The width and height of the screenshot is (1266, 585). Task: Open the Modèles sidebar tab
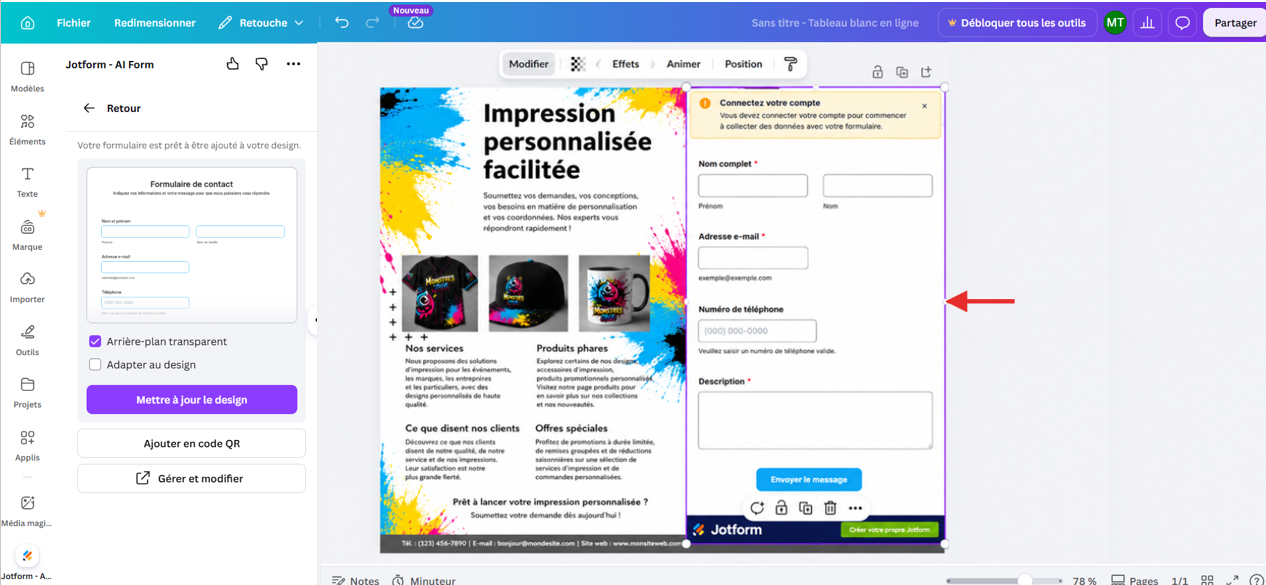27,76
